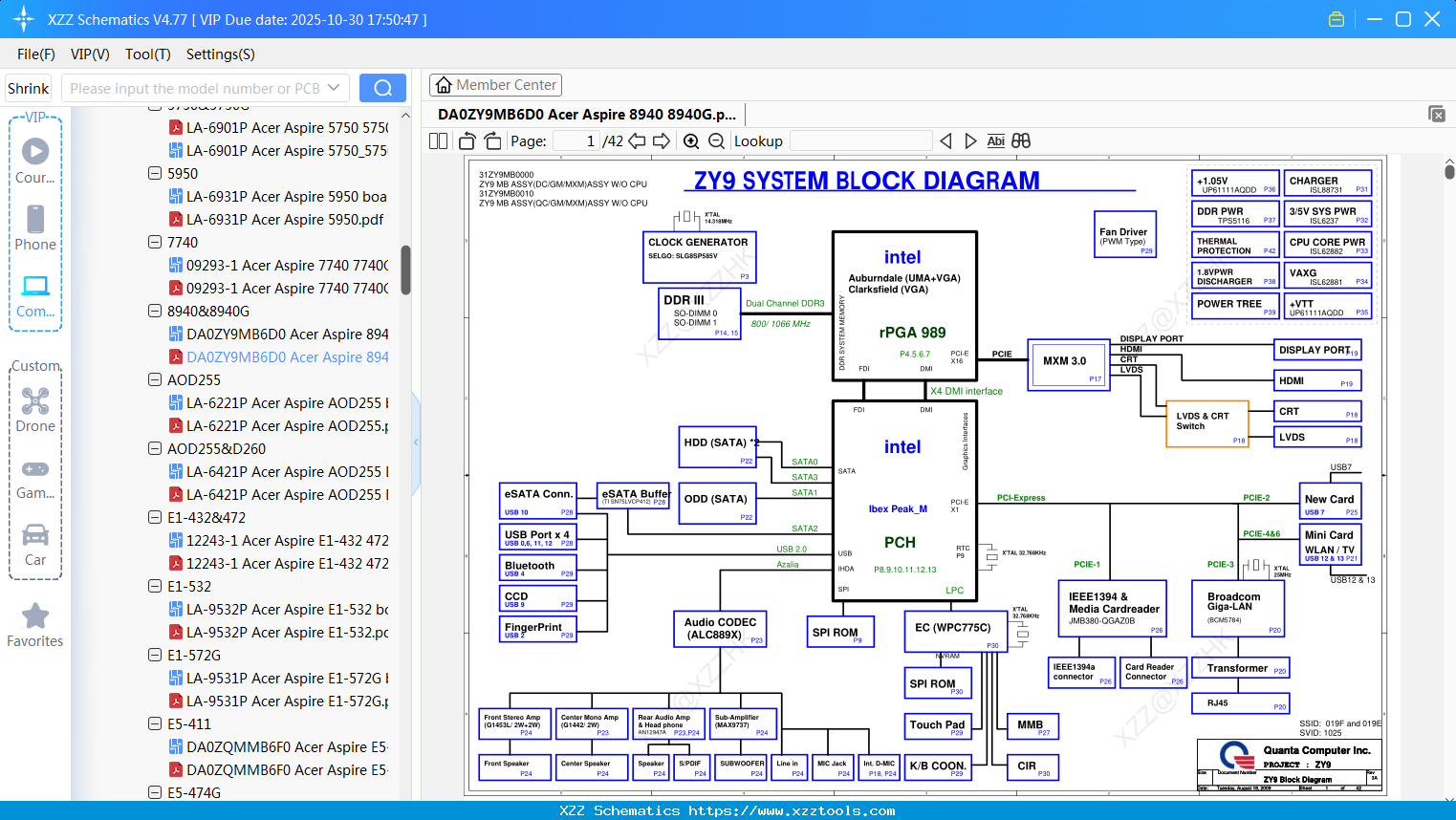
Task: Open the Favorites star section
Action: 35,626
